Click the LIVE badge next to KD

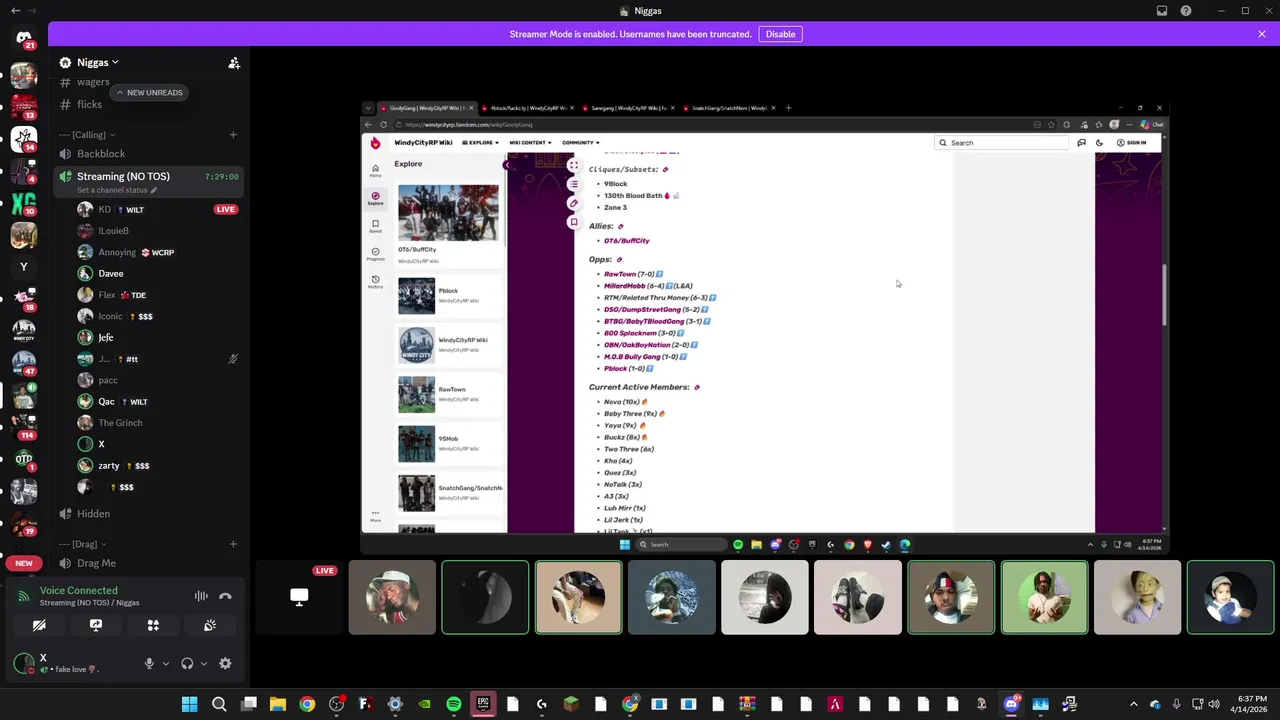pyautogui.click(x=226, y=210)
